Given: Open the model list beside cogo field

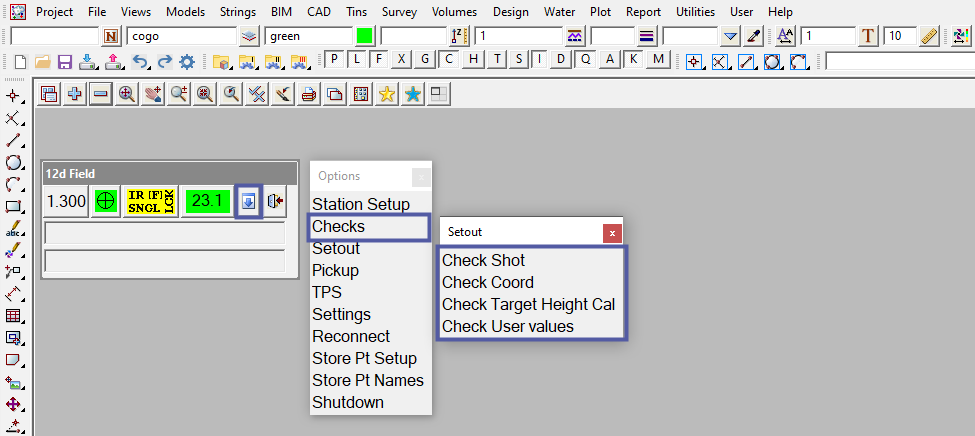Looking at the screenshot, I should 250,36.
